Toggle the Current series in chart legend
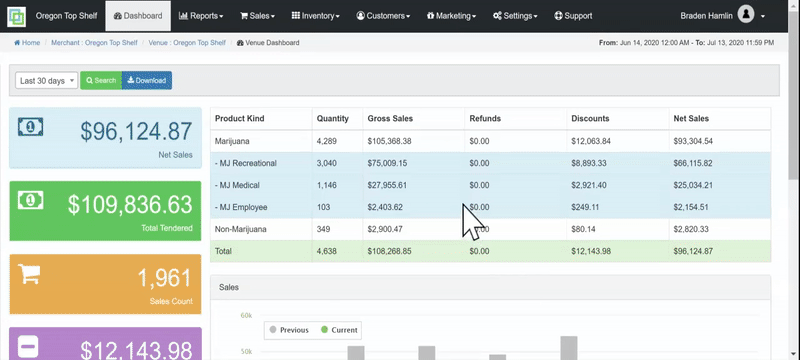Image resolution: width=800 pixels, height=360 pixels. coord(339,330)
